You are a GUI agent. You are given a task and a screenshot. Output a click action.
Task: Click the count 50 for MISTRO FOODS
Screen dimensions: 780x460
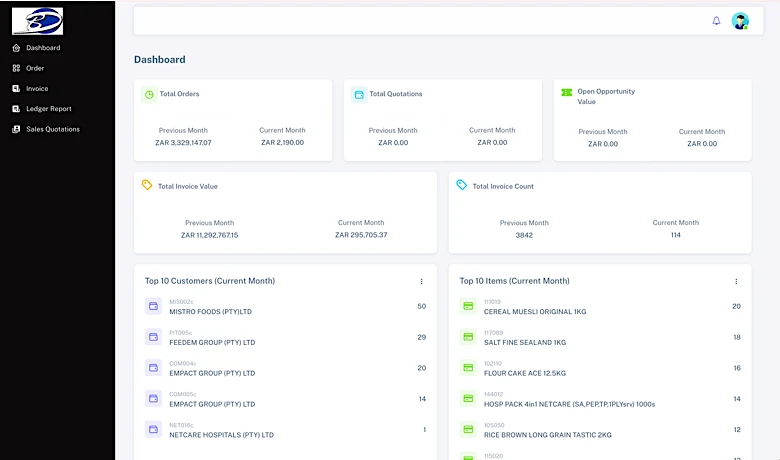pos(422,306)
